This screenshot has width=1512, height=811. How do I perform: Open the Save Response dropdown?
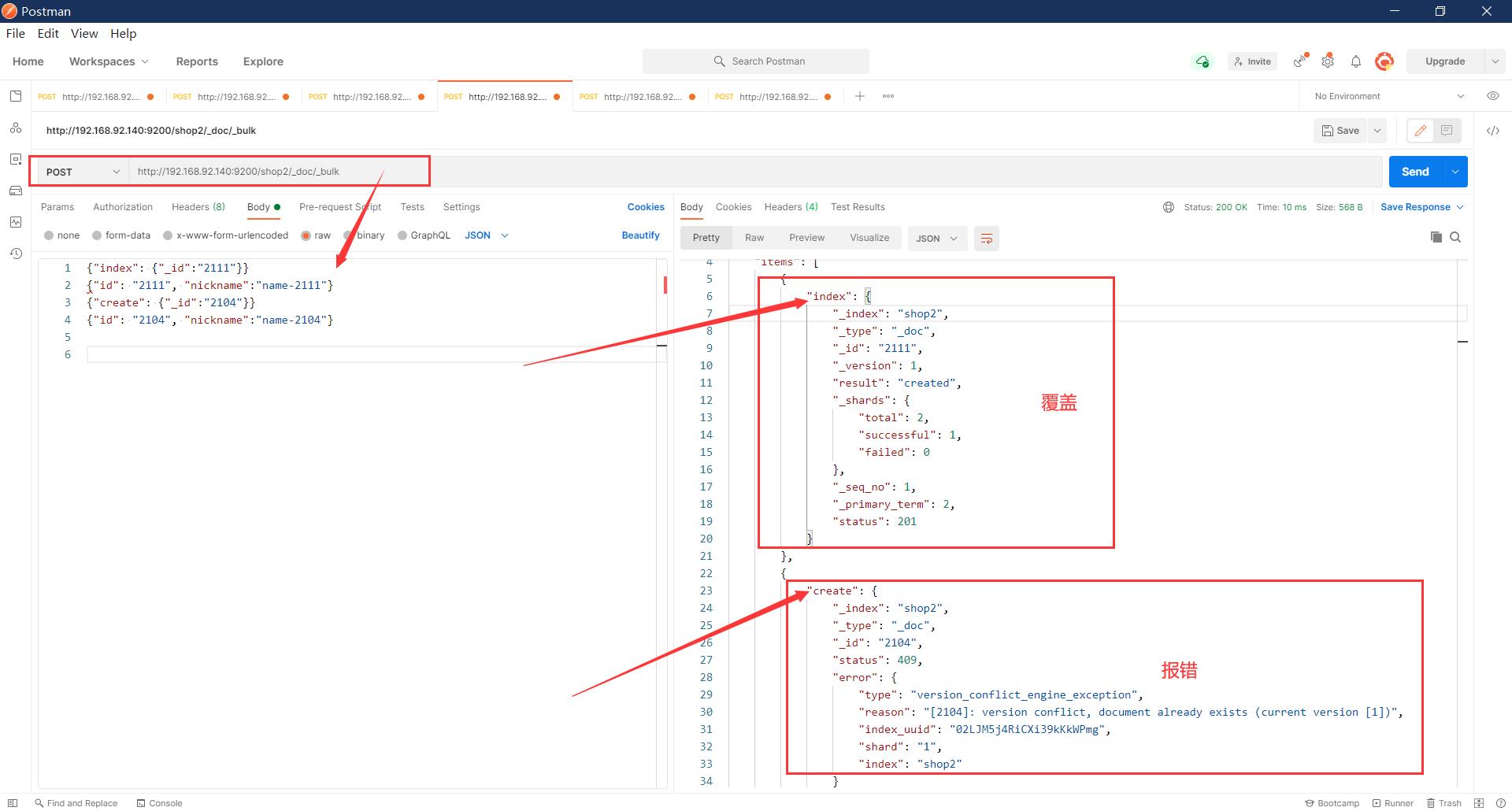1422,207
